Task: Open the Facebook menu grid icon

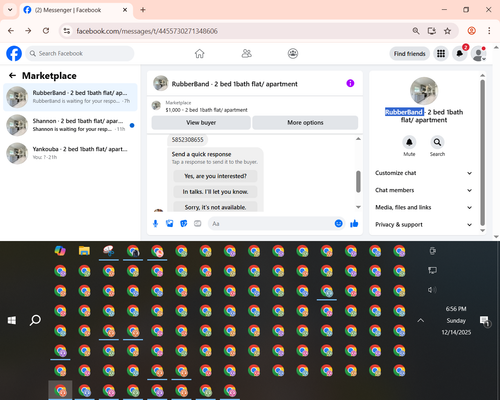Action: click(x=441, y=54)
